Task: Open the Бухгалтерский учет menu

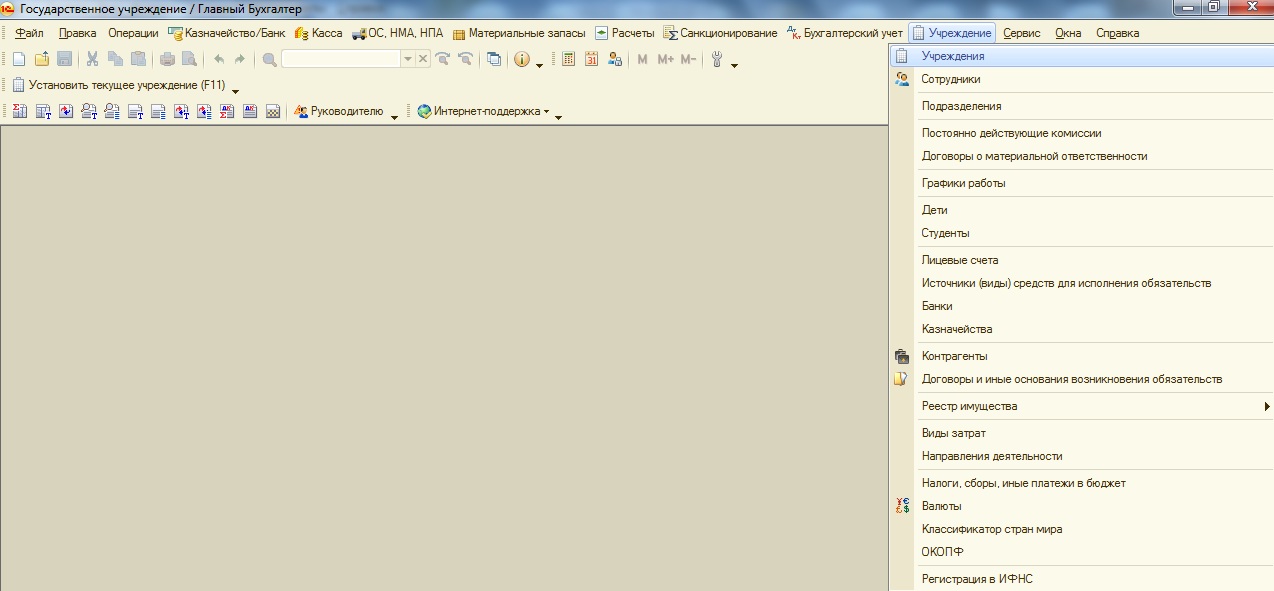Action: click(845, 33)
